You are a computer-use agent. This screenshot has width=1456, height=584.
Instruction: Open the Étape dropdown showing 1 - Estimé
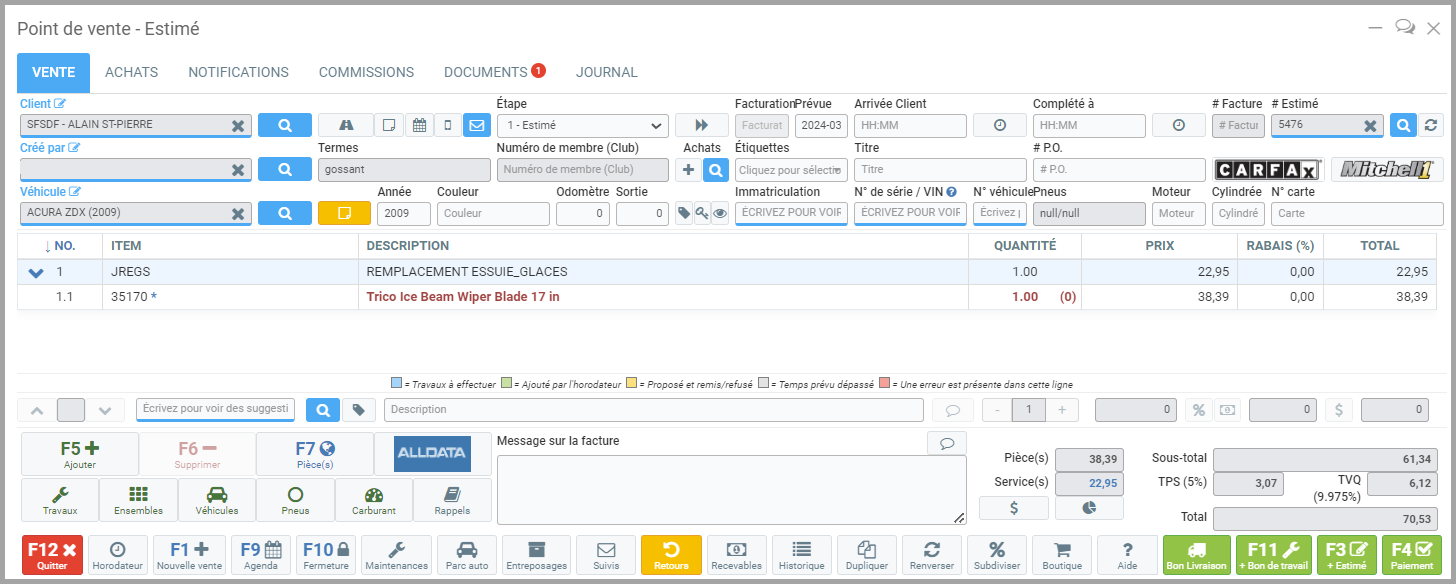[582, 125]
